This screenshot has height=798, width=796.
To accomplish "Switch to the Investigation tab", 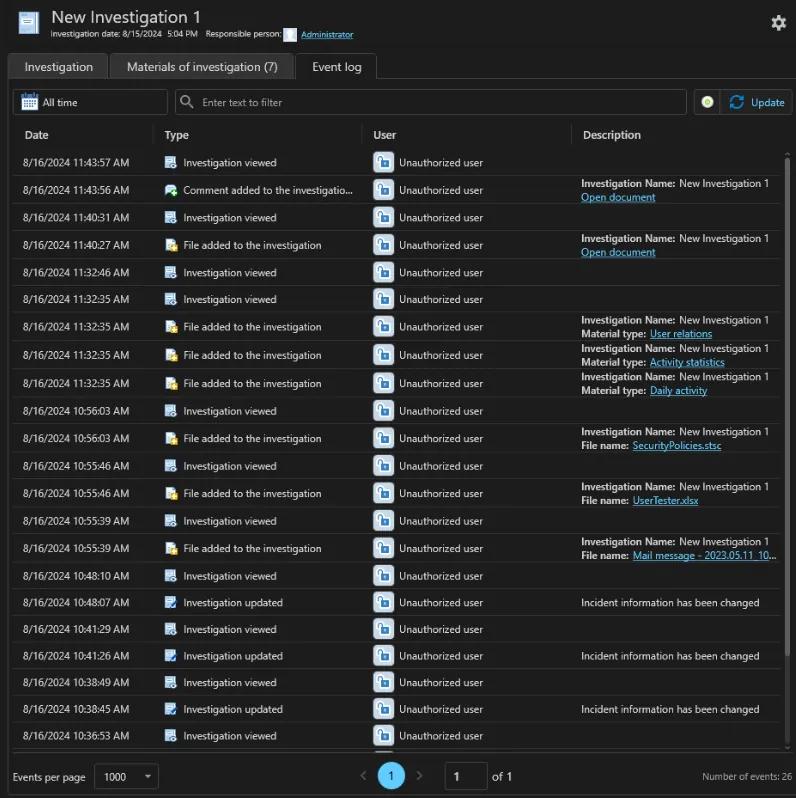I will coord(59,67).
